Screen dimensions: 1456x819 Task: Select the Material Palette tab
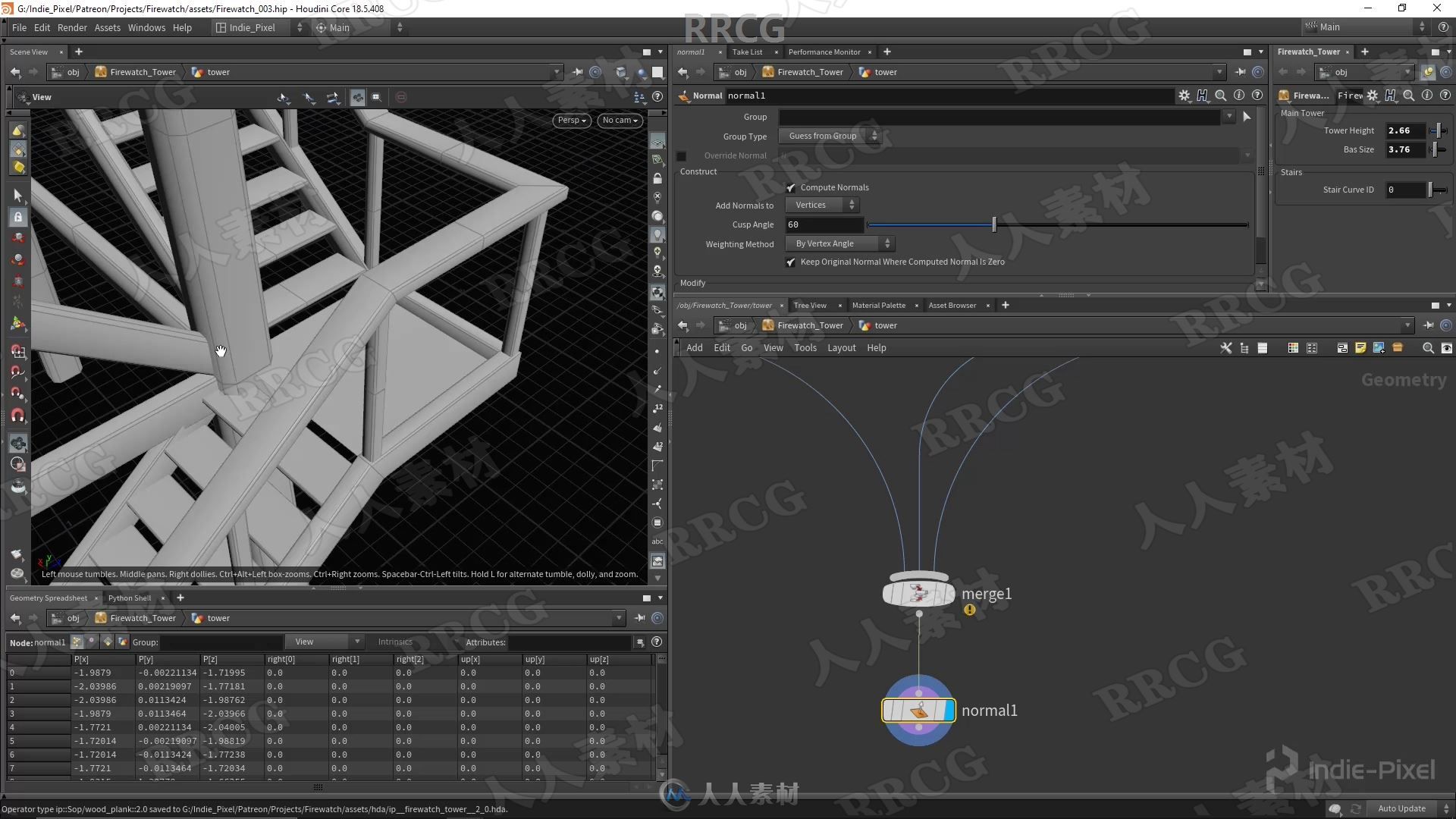click(x=878, y=305)
